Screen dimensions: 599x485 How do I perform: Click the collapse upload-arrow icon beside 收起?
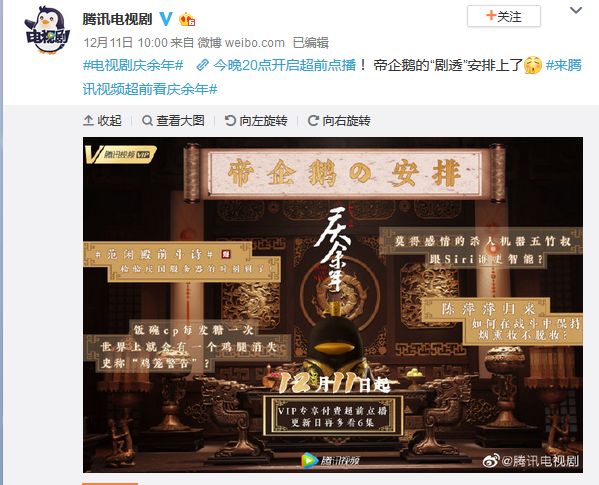coord(88,121)
